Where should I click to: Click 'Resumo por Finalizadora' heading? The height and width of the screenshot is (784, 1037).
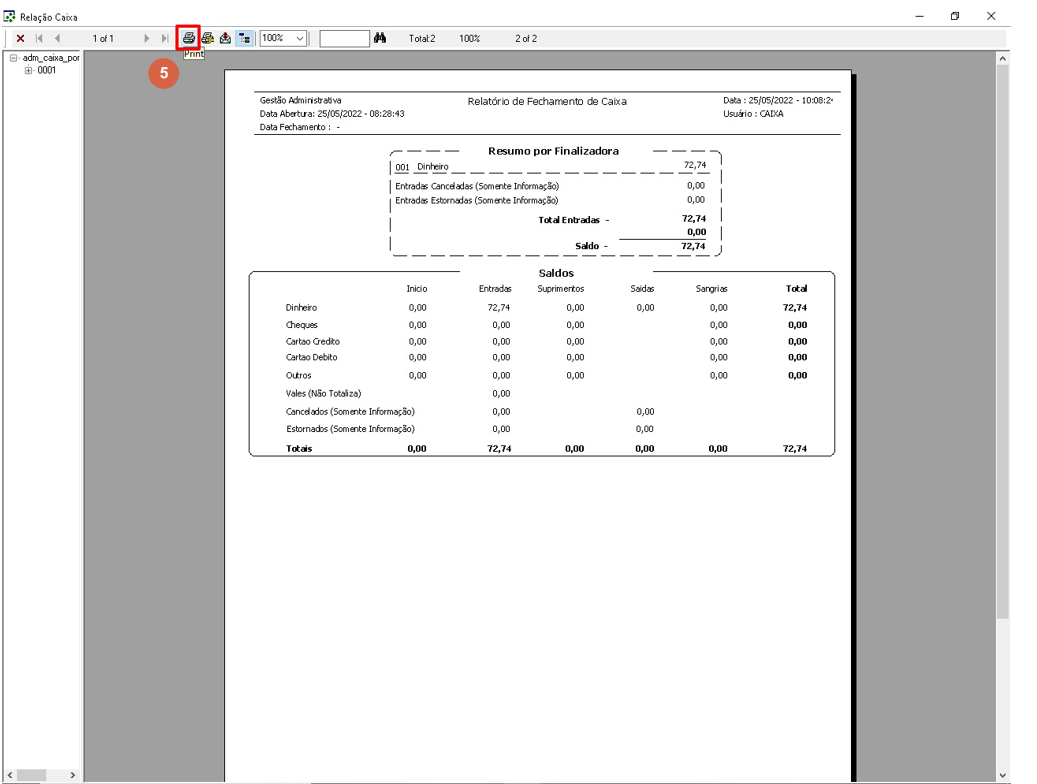click(x=554, y=151)
